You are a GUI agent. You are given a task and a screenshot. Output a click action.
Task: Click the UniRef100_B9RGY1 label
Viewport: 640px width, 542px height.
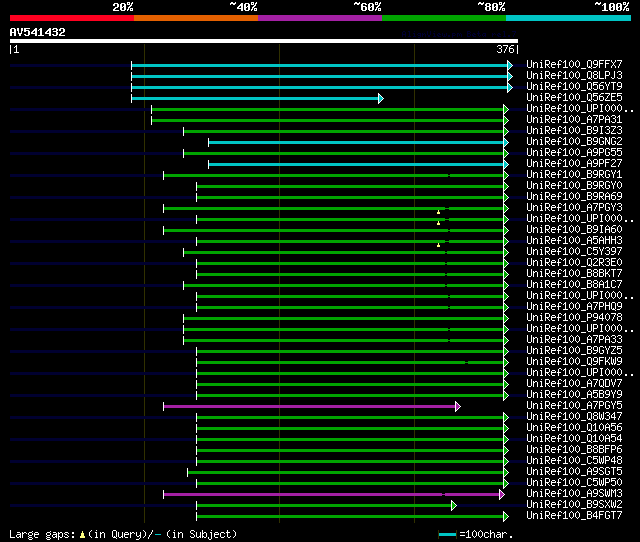click(x=574, y=175)
